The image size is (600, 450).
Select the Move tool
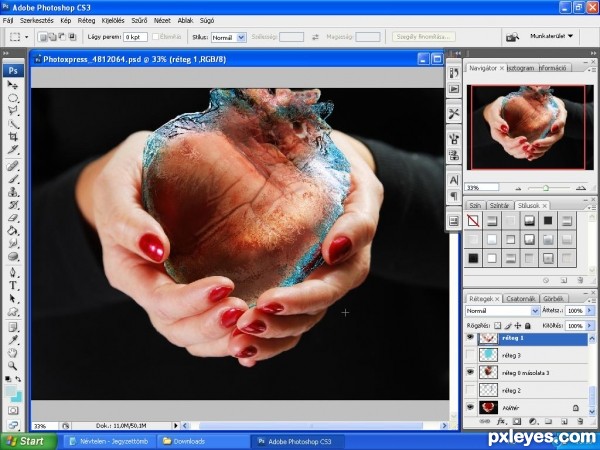pyautogui.click(x=13, y=85)
